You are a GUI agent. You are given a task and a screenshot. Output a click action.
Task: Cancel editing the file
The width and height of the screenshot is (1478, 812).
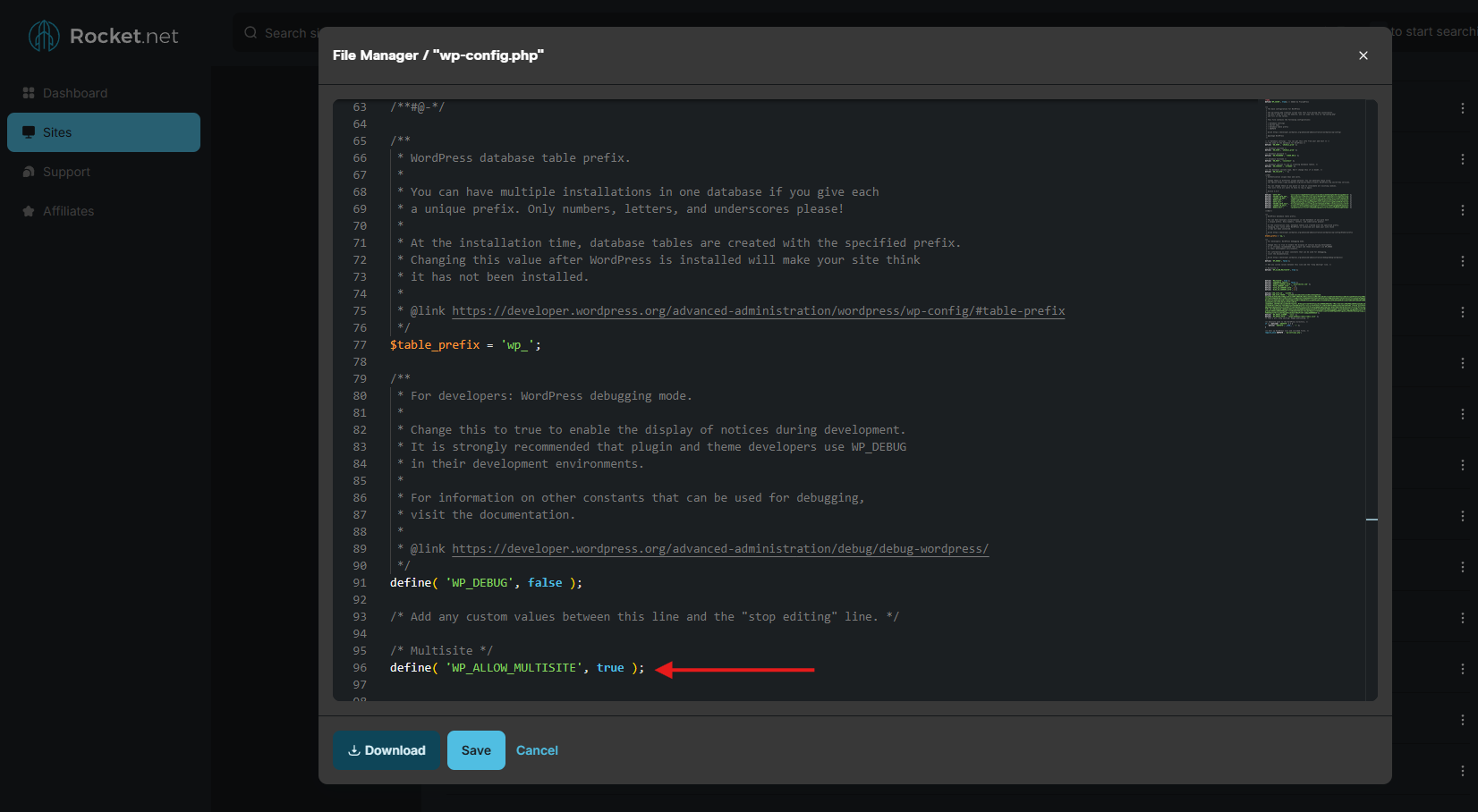(537, 750)
